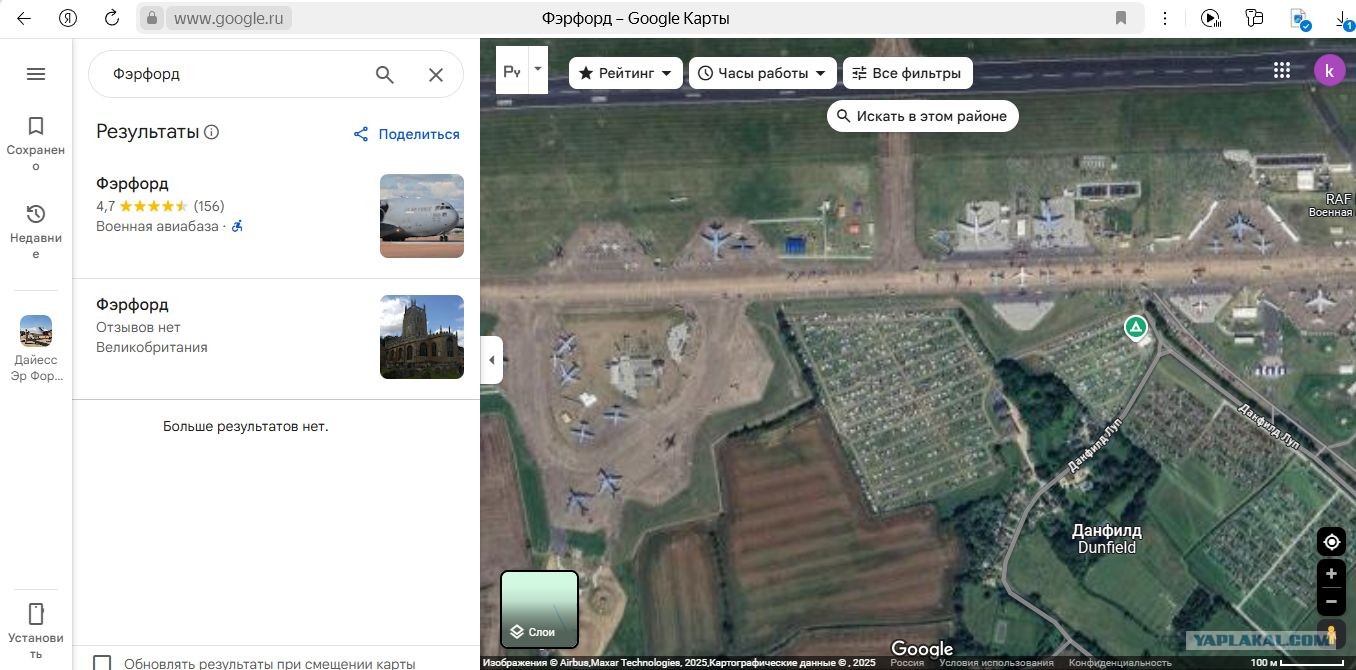1356x670 pixels.
Task: Open the info icon next to Результаты
Action: (x=211, y=132)
